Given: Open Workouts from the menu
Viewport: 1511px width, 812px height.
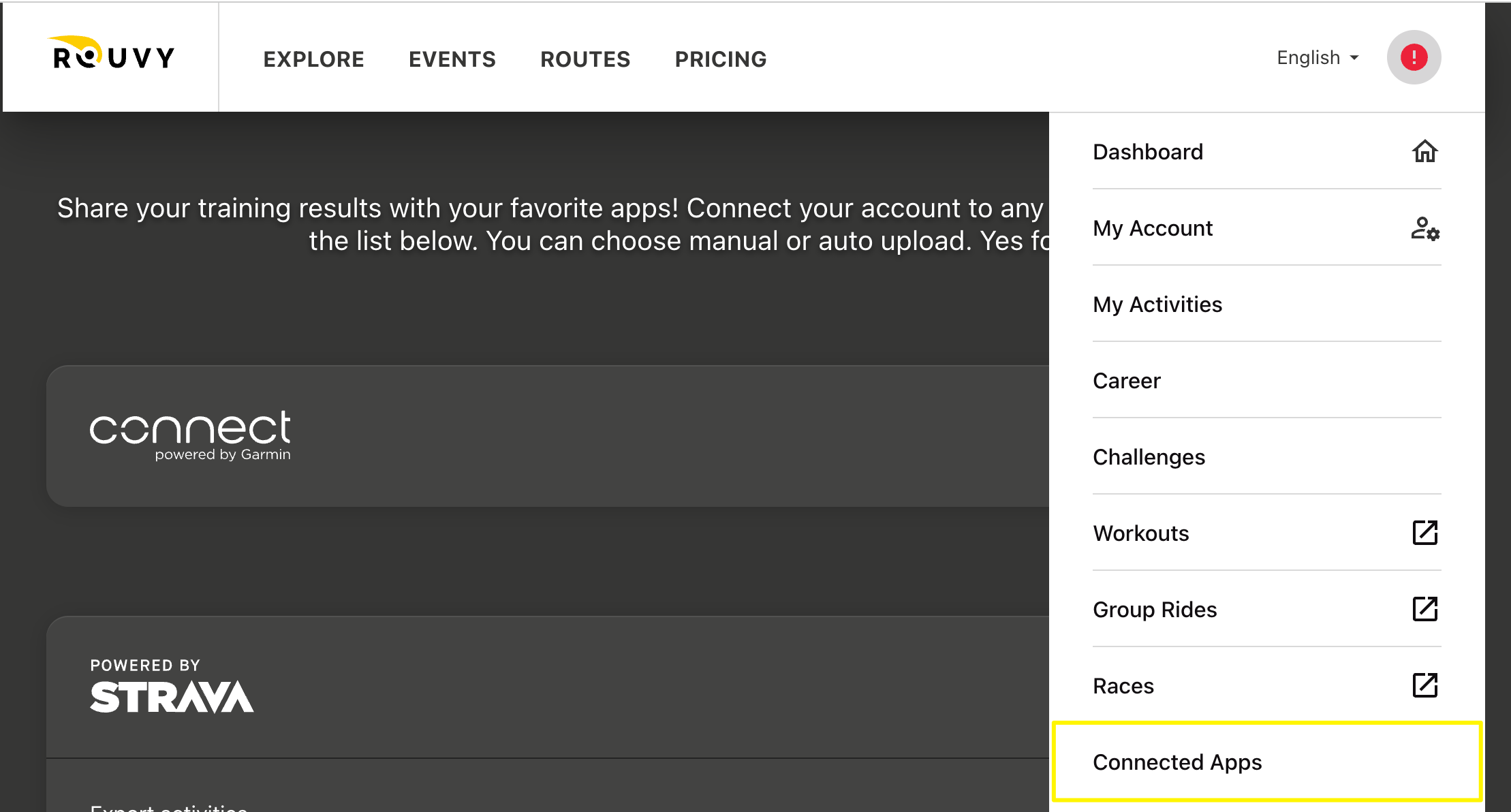Looking at the screenshot, I should click(1266, 533).
